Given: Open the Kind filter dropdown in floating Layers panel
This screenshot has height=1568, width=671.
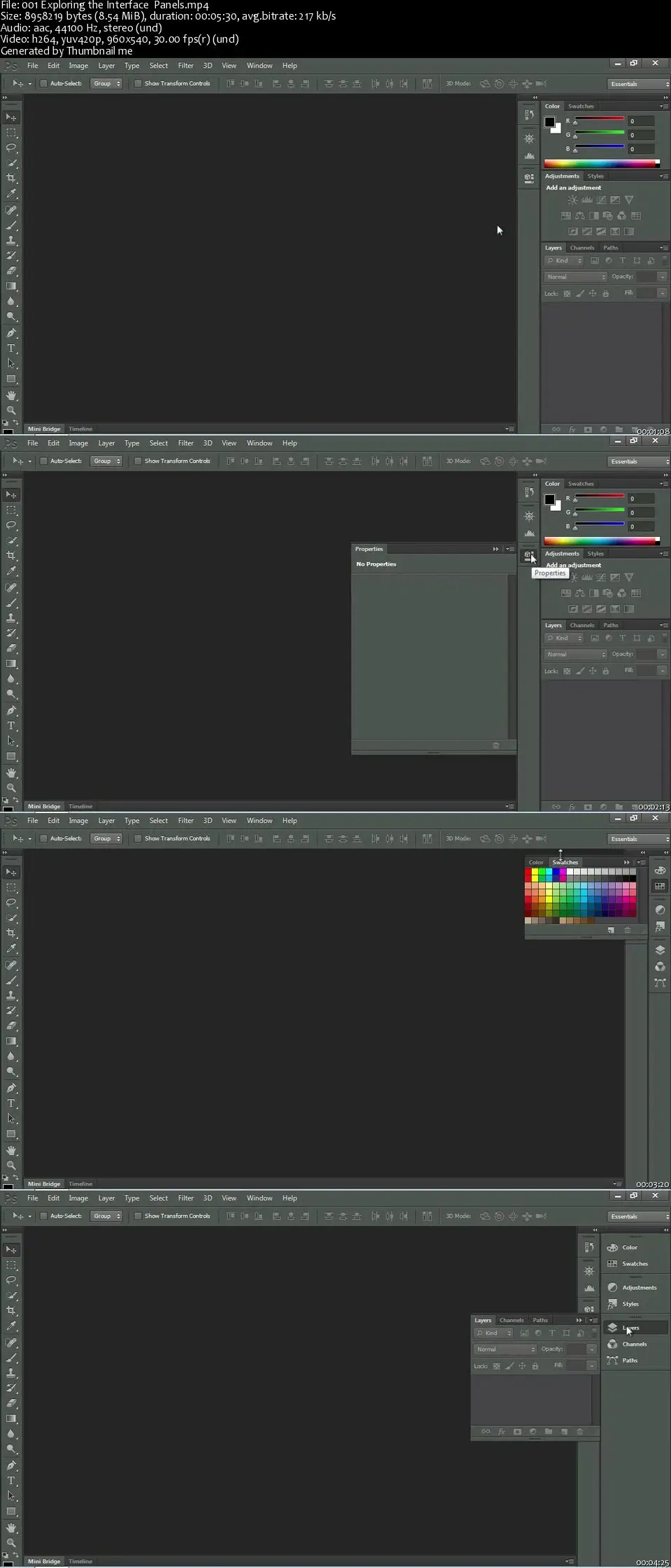Looking at the screenshot, I should point(493,1332).
